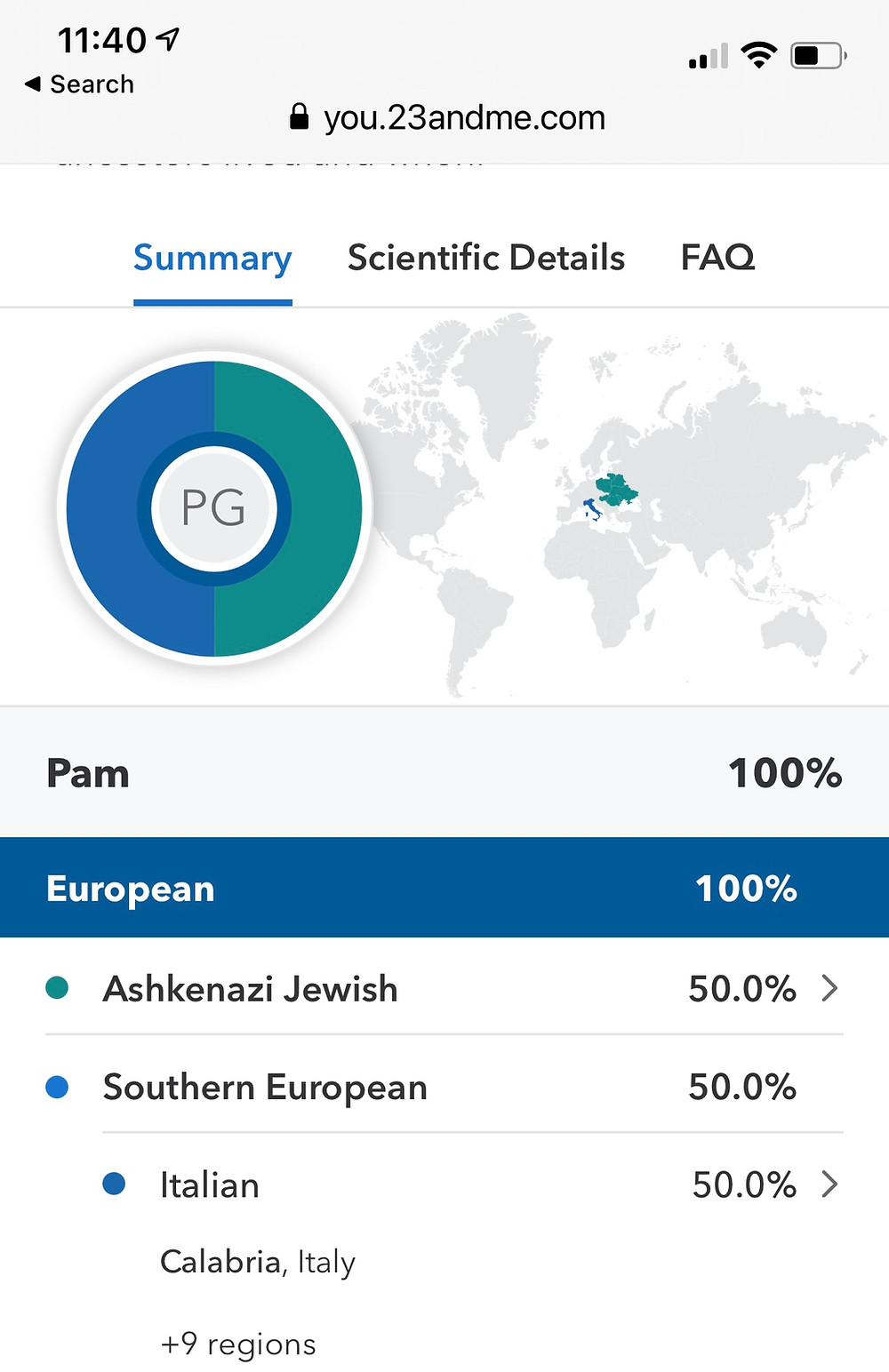Viewport: 889px width, 1372px height.
Task: Tap the teal Ashkenazi Jewish color dot
Action: pyautogui.click(x=57, y=987)
